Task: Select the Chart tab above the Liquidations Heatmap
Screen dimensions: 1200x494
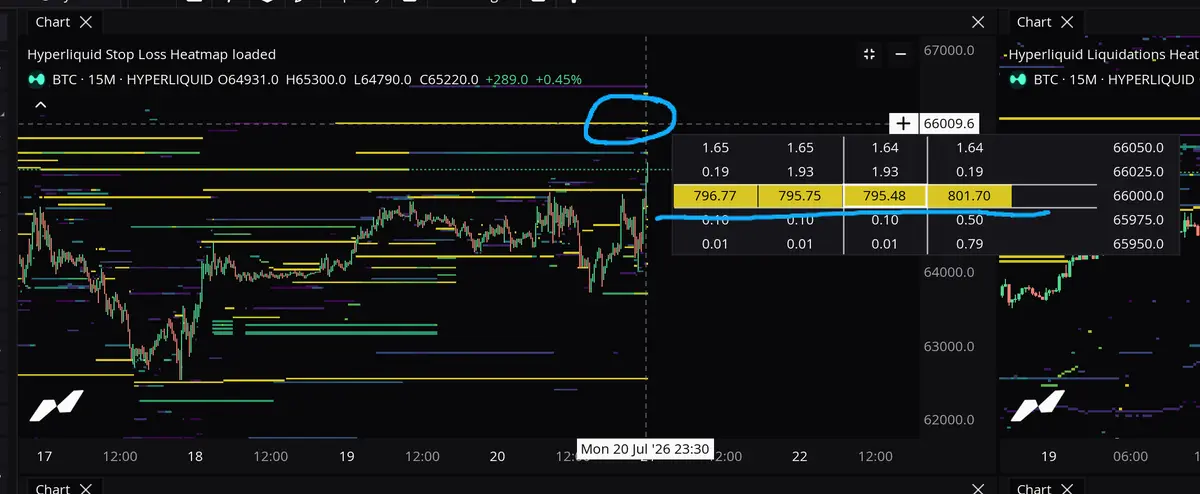Action: pos(1034,21)
